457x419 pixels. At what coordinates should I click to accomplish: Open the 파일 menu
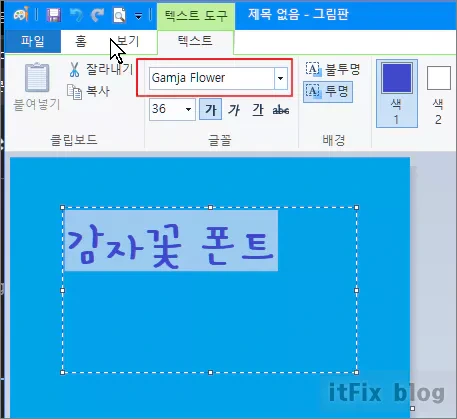[x=33, y=41]
